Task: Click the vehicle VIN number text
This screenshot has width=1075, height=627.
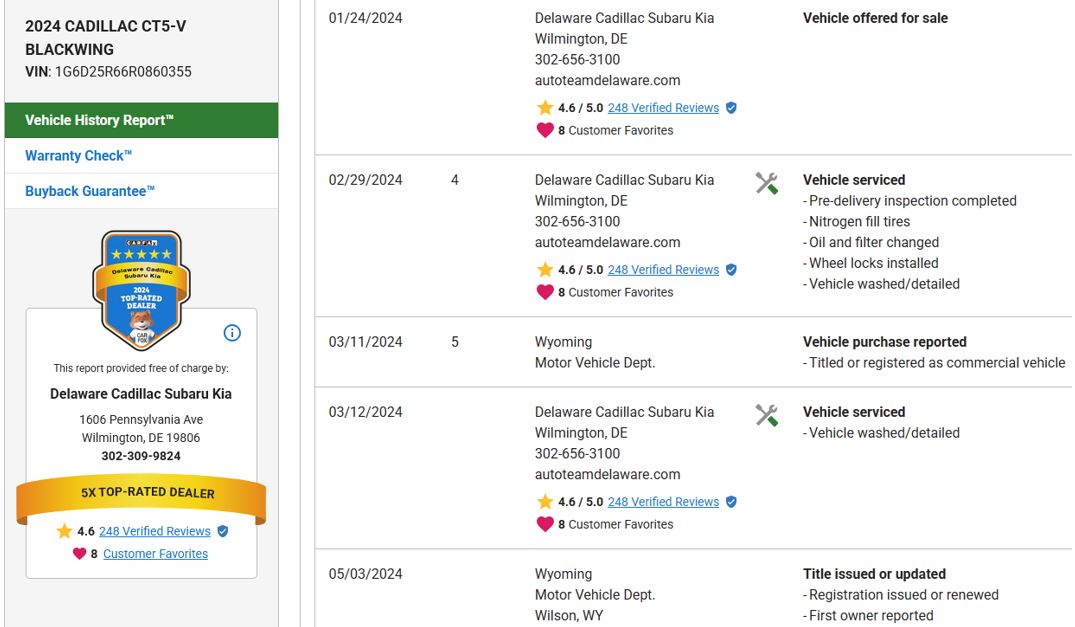Action: tap(121, 72)
